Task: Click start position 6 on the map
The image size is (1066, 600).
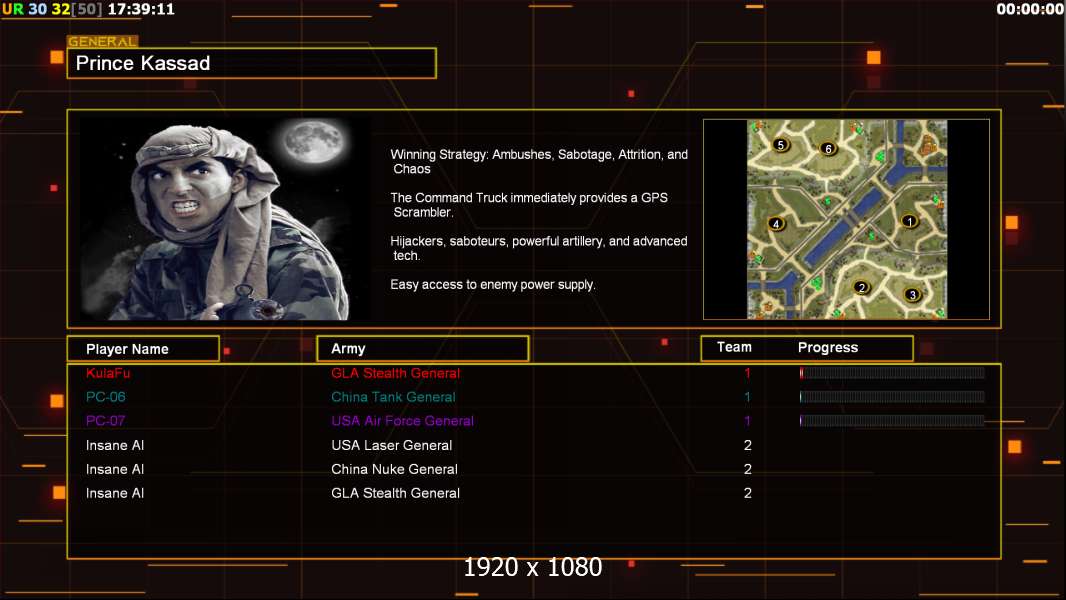Action: [x=828, y=149]
